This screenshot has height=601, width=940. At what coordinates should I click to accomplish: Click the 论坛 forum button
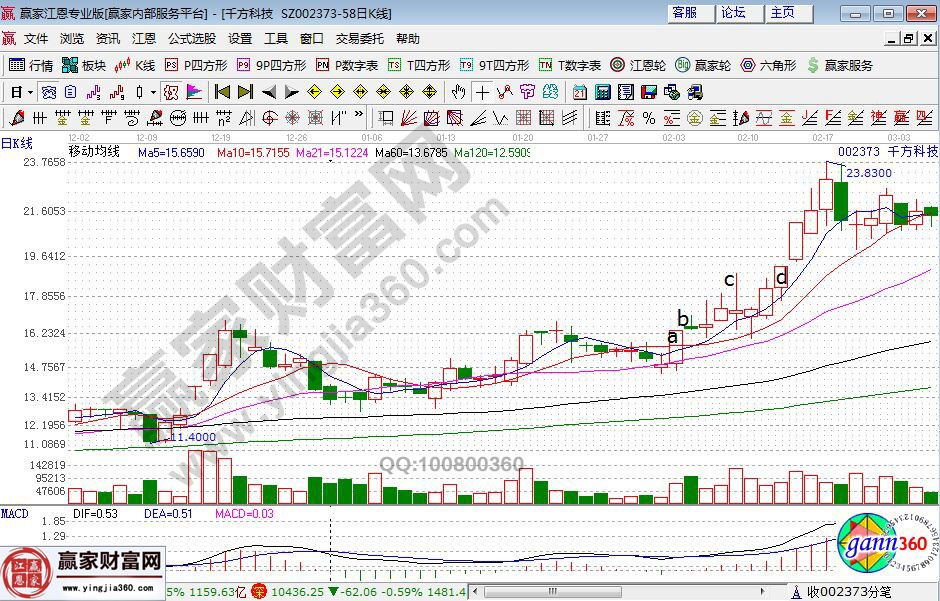[734, 13]
